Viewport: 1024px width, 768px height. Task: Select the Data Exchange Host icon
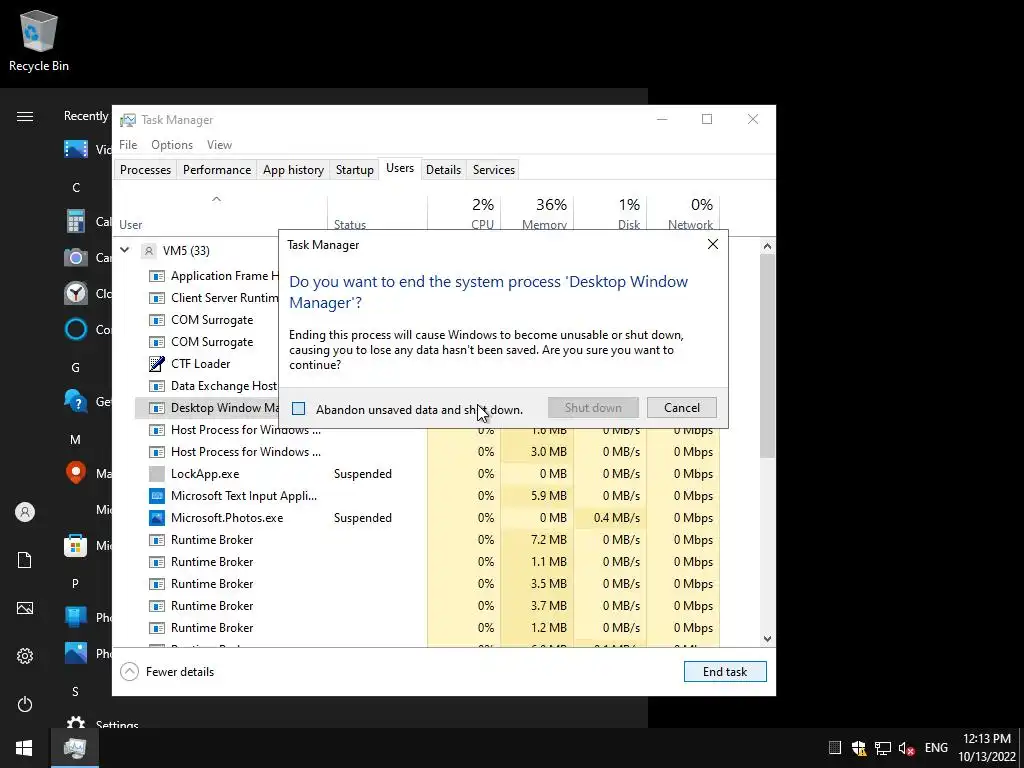pos(157,386)
